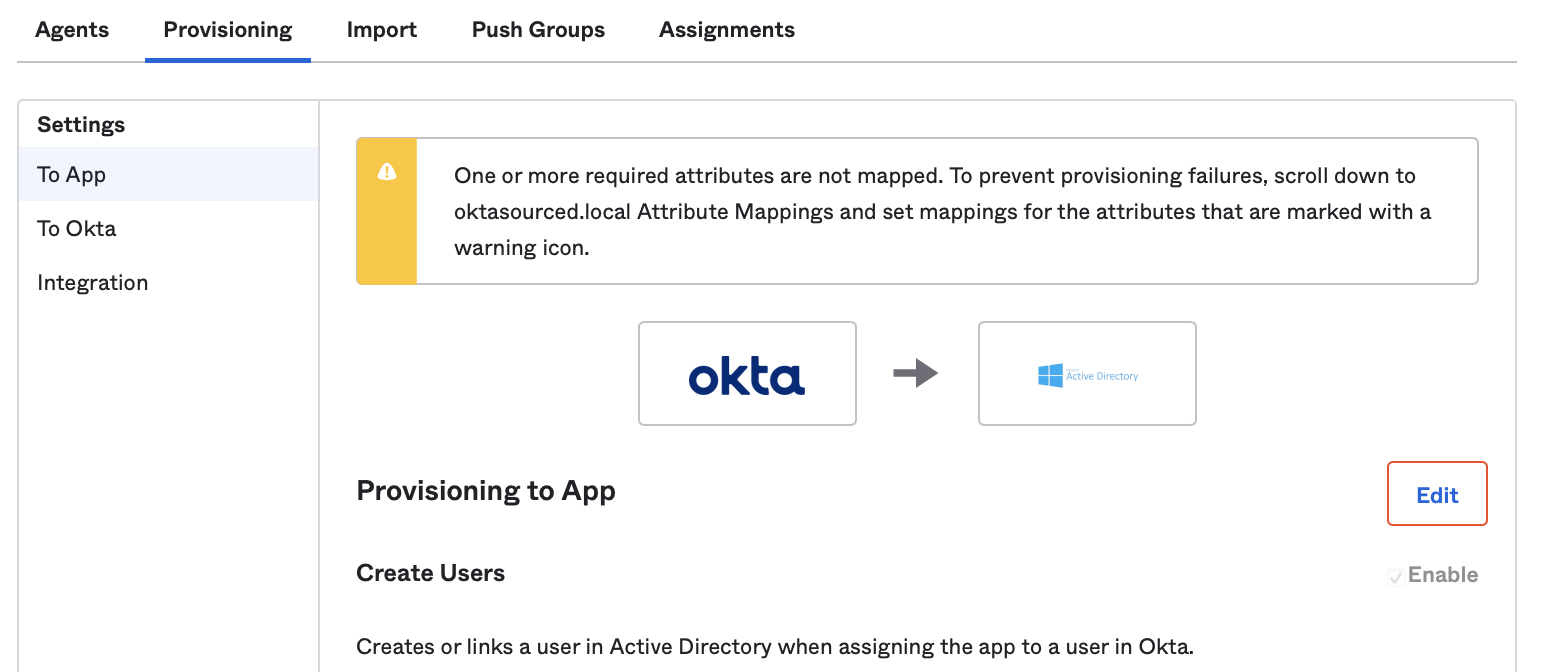Viewport: 1552px width, 672px height.
Task: Open the Assignments tab
Action: pos(727,30)
